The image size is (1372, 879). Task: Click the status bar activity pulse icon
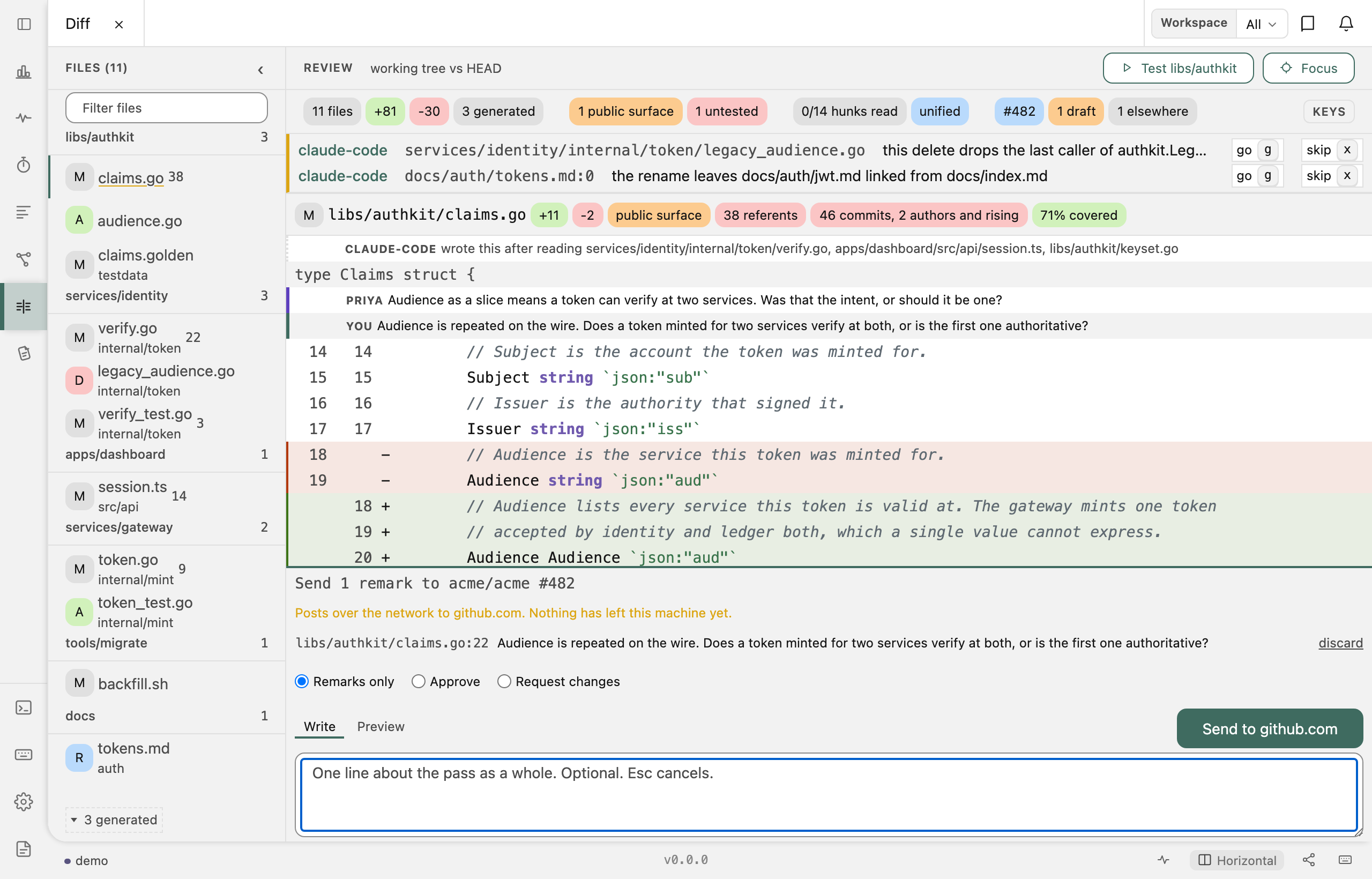coord(1163,860)
